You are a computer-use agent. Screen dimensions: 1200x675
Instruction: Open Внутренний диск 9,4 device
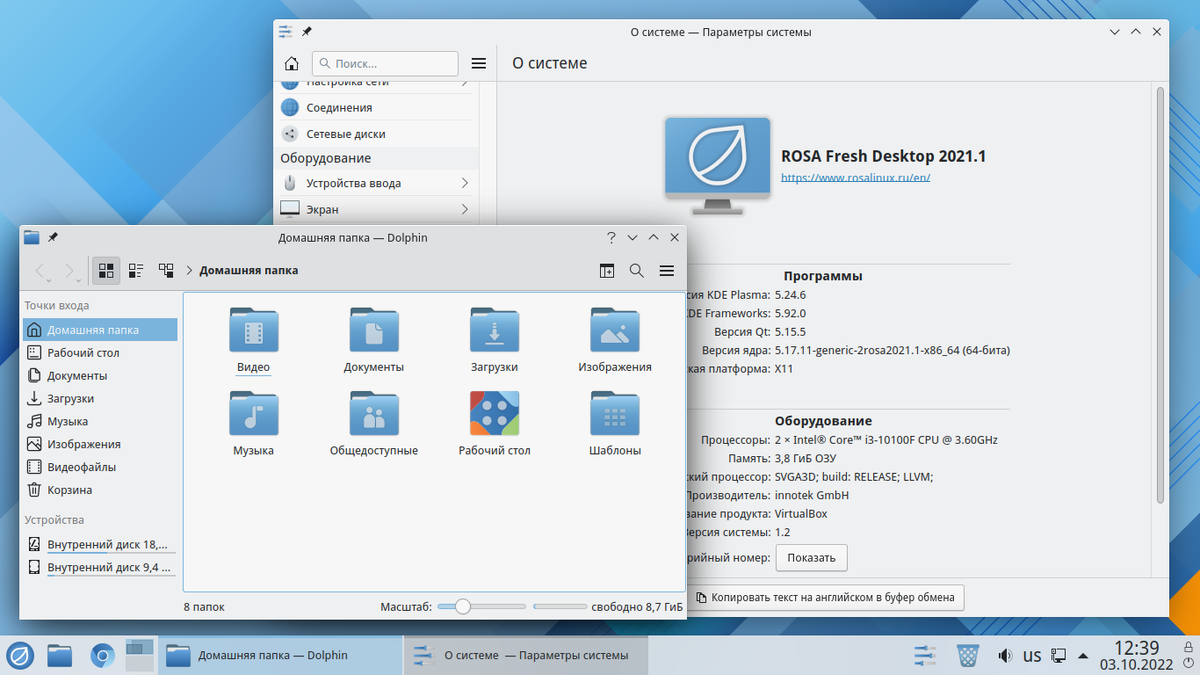100,567
